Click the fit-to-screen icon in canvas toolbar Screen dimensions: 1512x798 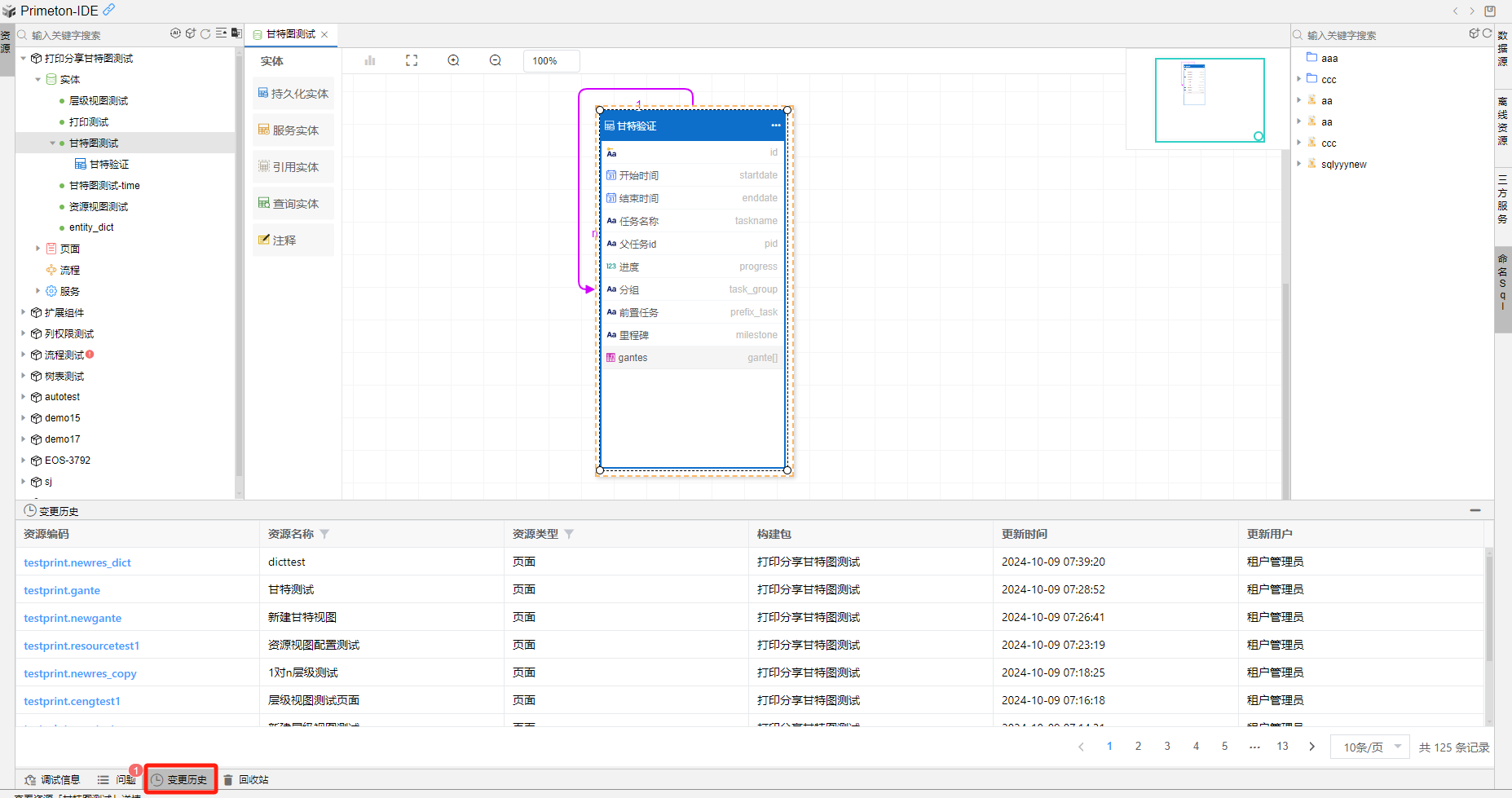(412, 60)
